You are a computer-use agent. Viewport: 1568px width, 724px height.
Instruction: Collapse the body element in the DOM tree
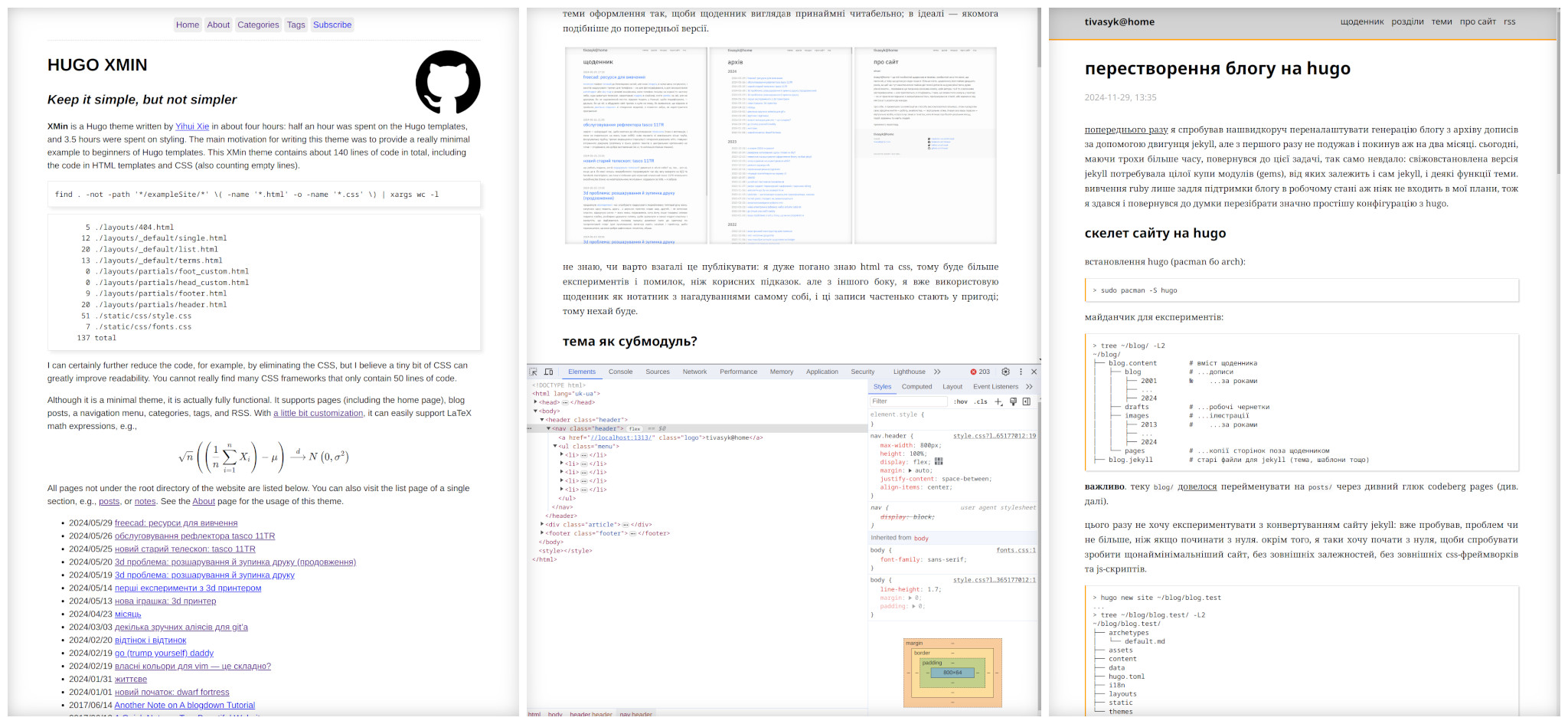(x=536, y=411)
